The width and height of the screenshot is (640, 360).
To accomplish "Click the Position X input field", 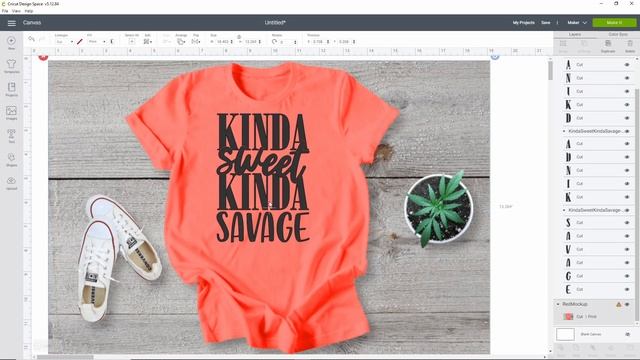I will pyautogui.click(x=319, y=42).
